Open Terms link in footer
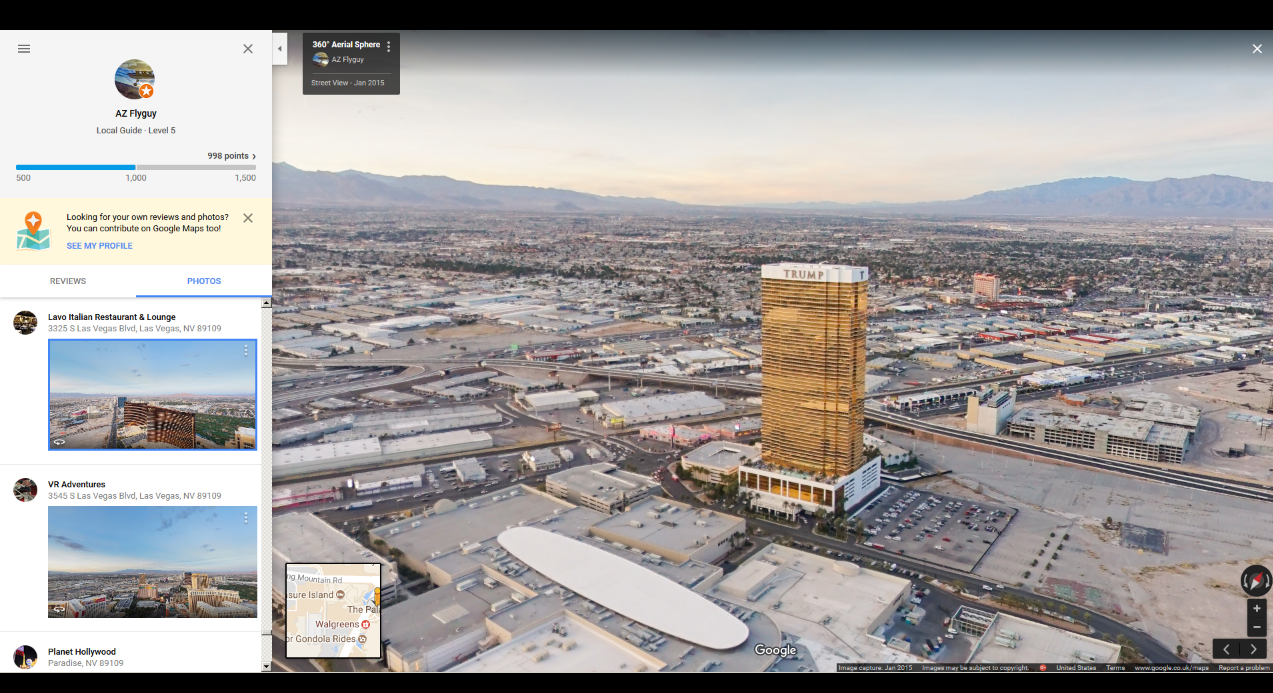Image resolution: width=1273 pixels, height=693 pixels. [x=1115, y=668]
